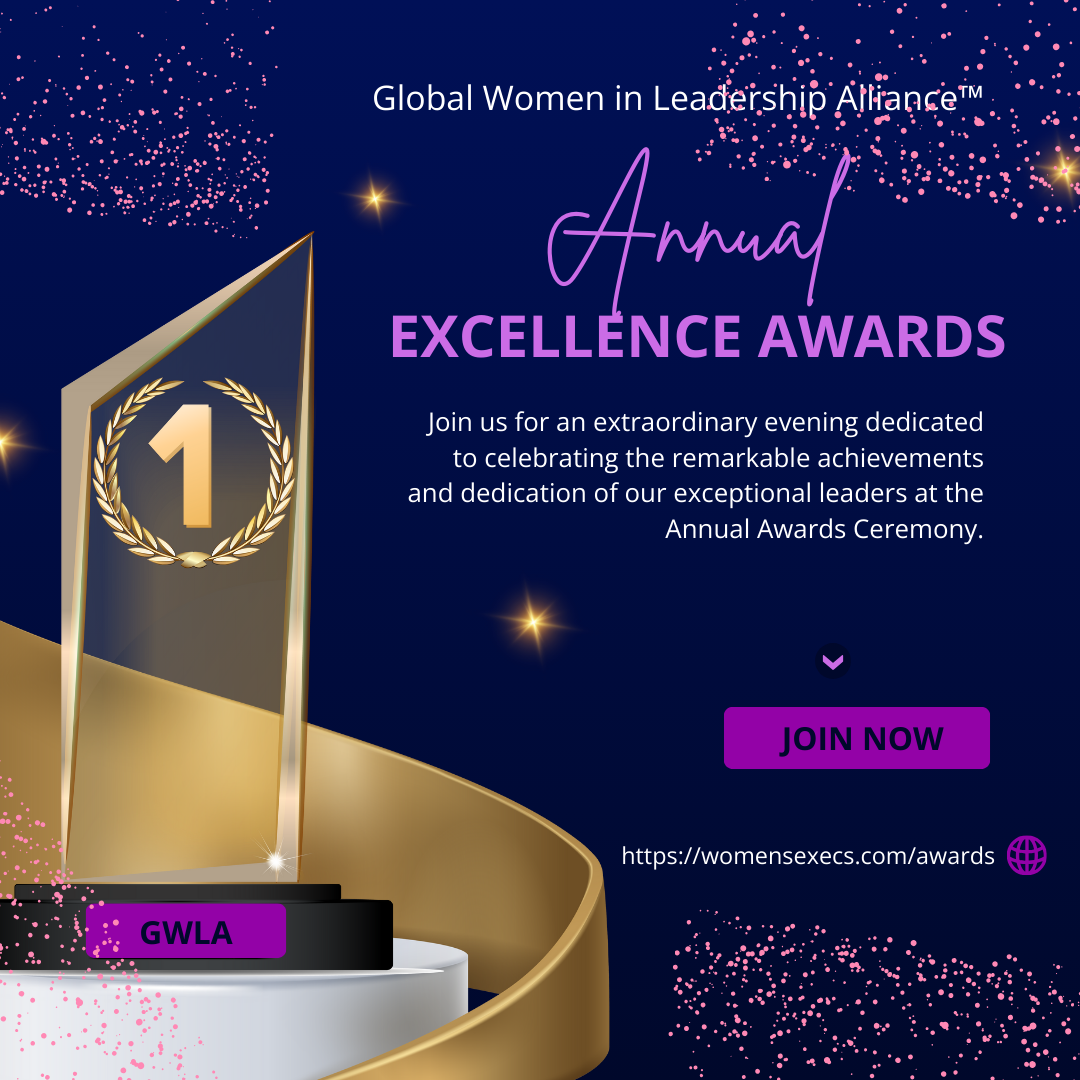Image resolution: width=1080 pixels, height=1080 pixels.
Task: Open the womensexecs.com/awards link
Action: (x=807, y=856)
